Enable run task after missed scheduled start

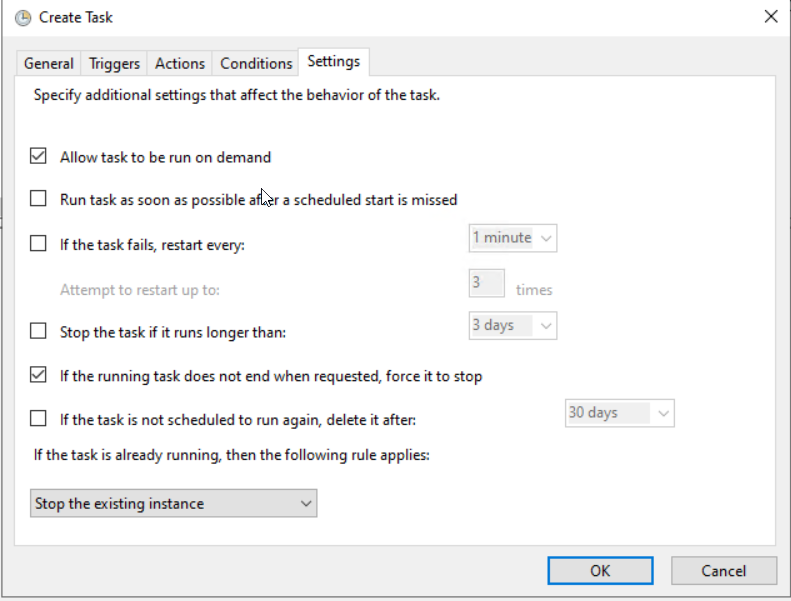[x=38, y=199]
